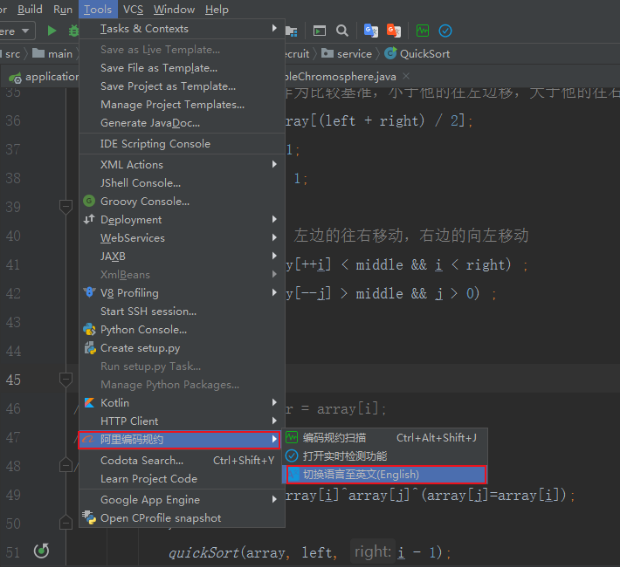Viewport: 620px width, 567px height.
Task: Collapse the code fold marker at line 39
Action: (66, 207)
